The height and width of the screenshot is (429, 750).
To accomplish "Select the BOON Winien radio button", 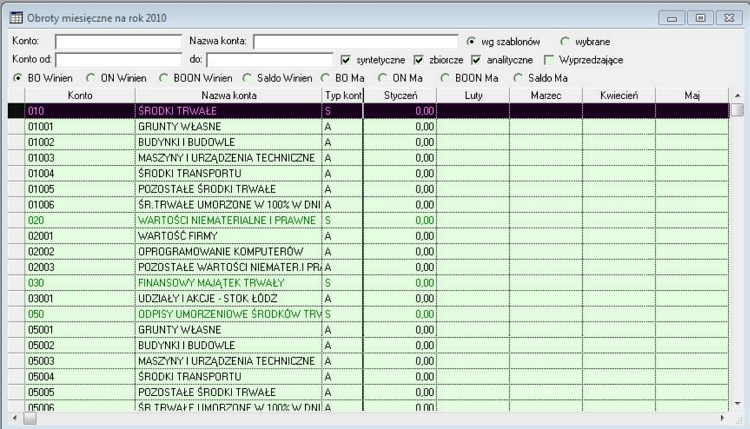I will point(164,78).
